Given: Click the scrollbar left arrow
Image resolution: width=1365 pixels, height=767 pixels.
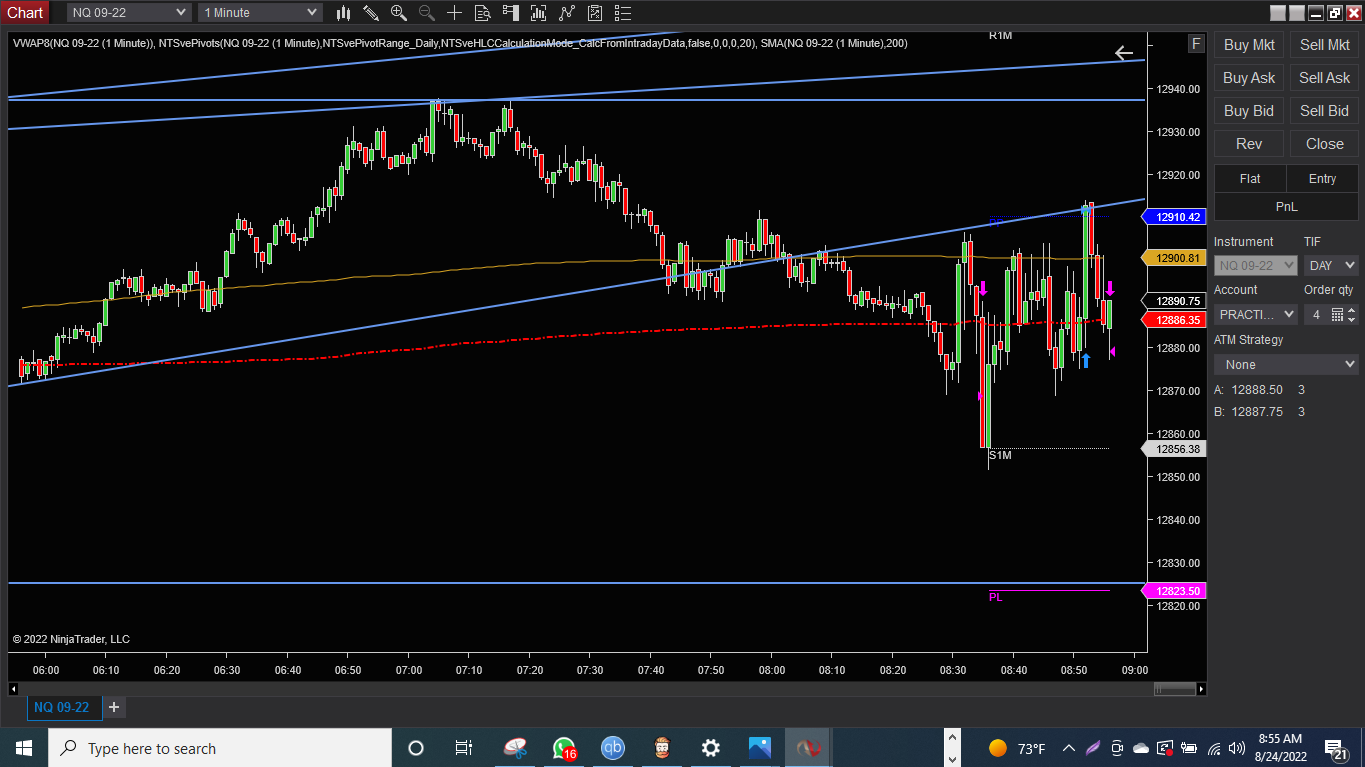Looking at the screenshot, I should pos(13,689).
